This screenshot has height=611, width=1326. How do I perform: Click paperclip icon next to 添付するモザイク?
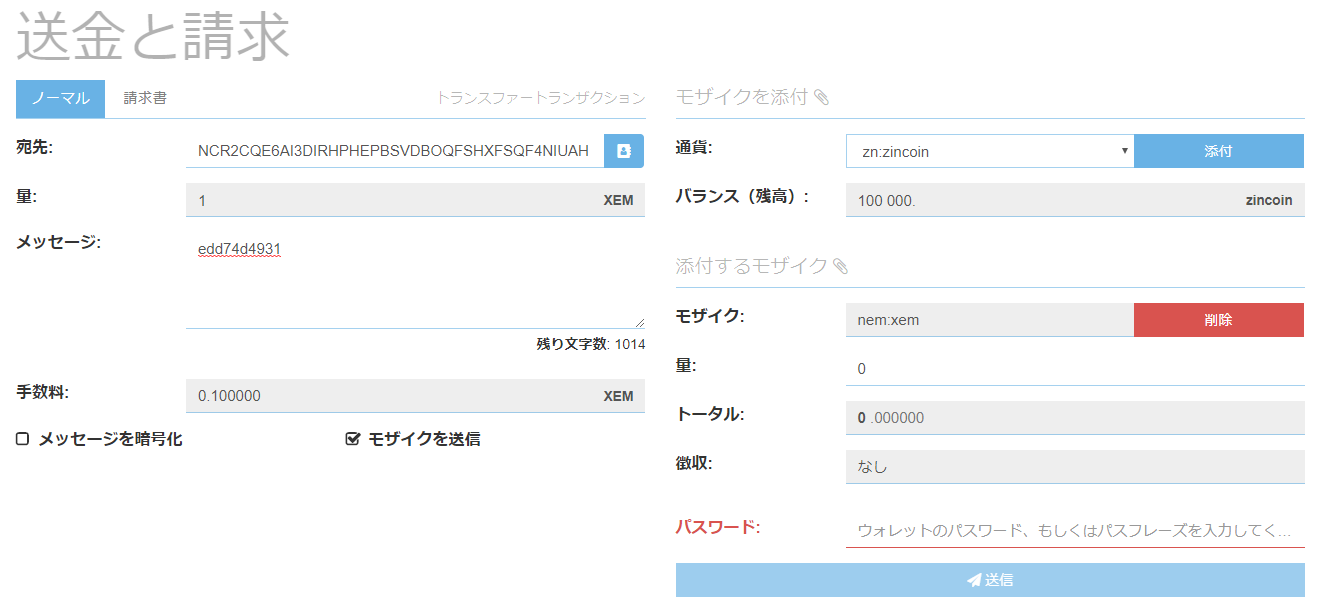[x=840, y=266]
